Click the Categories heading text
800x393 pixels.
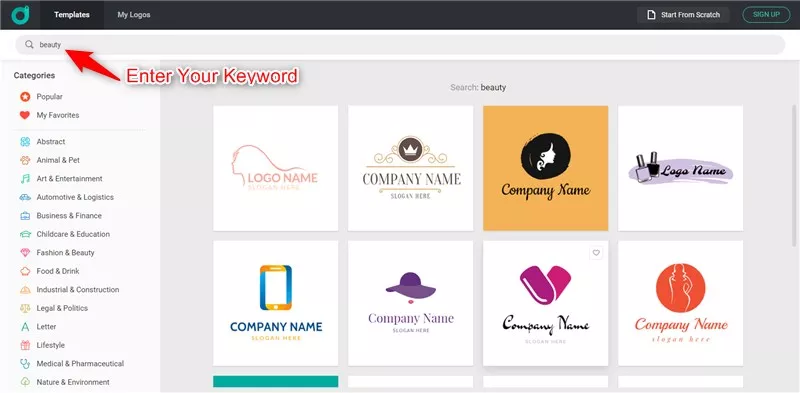(x=34, y=75)
